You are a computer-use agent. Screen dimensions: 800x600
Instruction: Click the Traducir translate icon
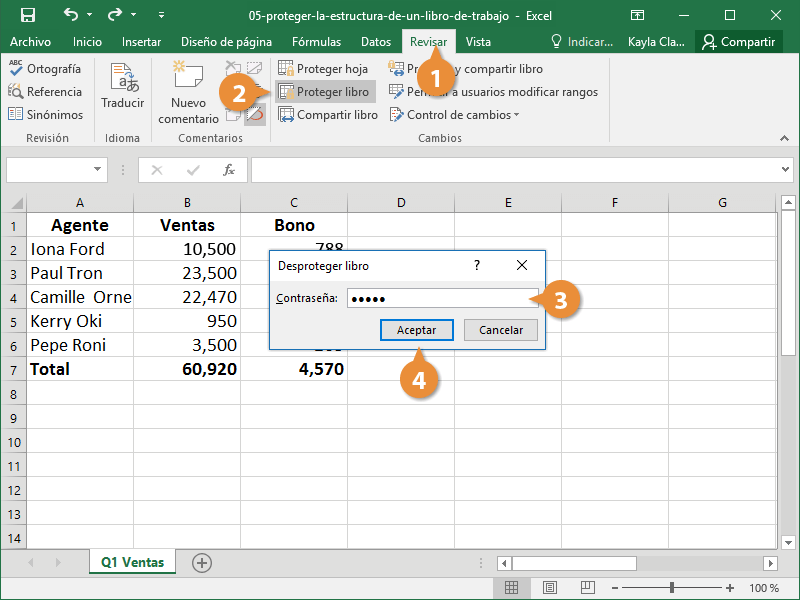122,86
